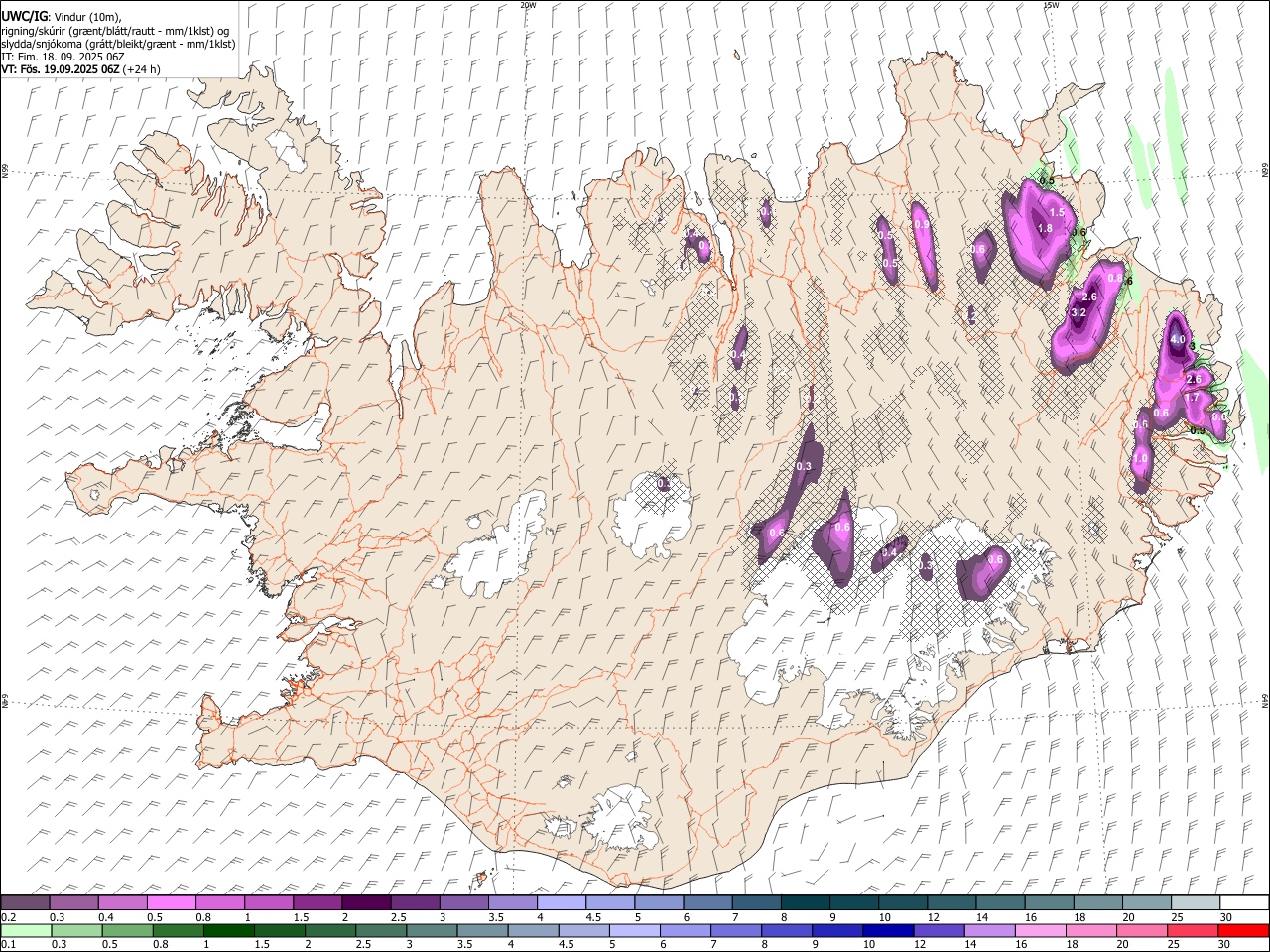1270x952 pixels.
Task: Click the 1.5 value on the map
Action: 1057,212
